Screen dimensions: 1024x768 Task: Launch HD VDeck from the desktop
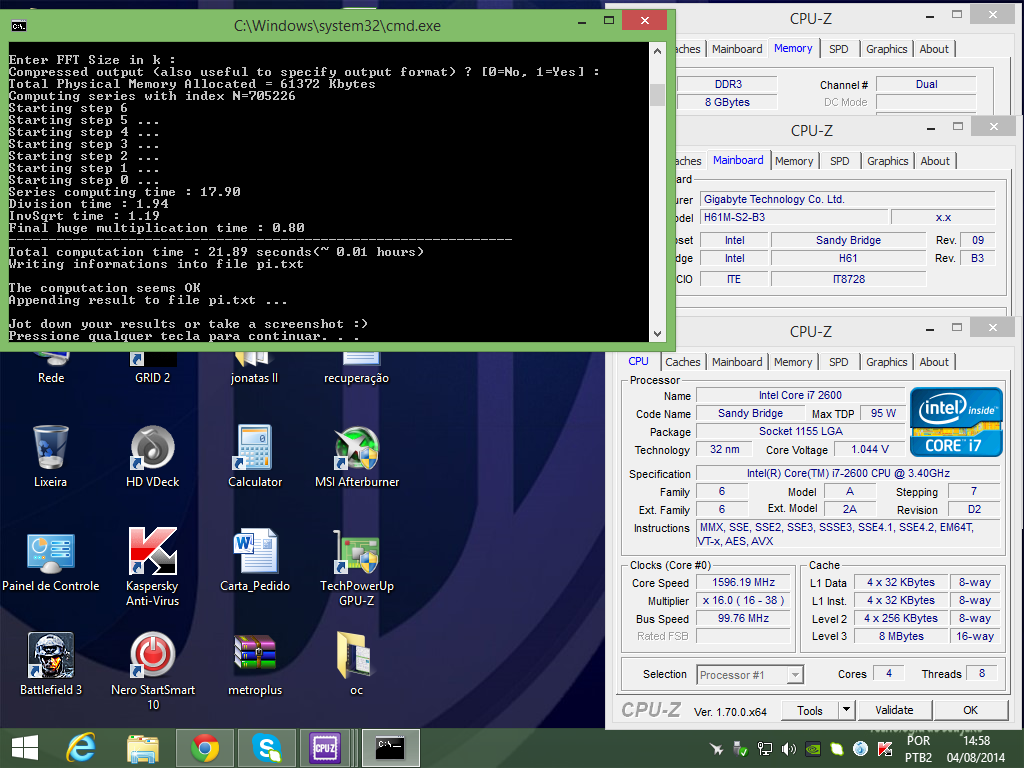coord(152,456)
